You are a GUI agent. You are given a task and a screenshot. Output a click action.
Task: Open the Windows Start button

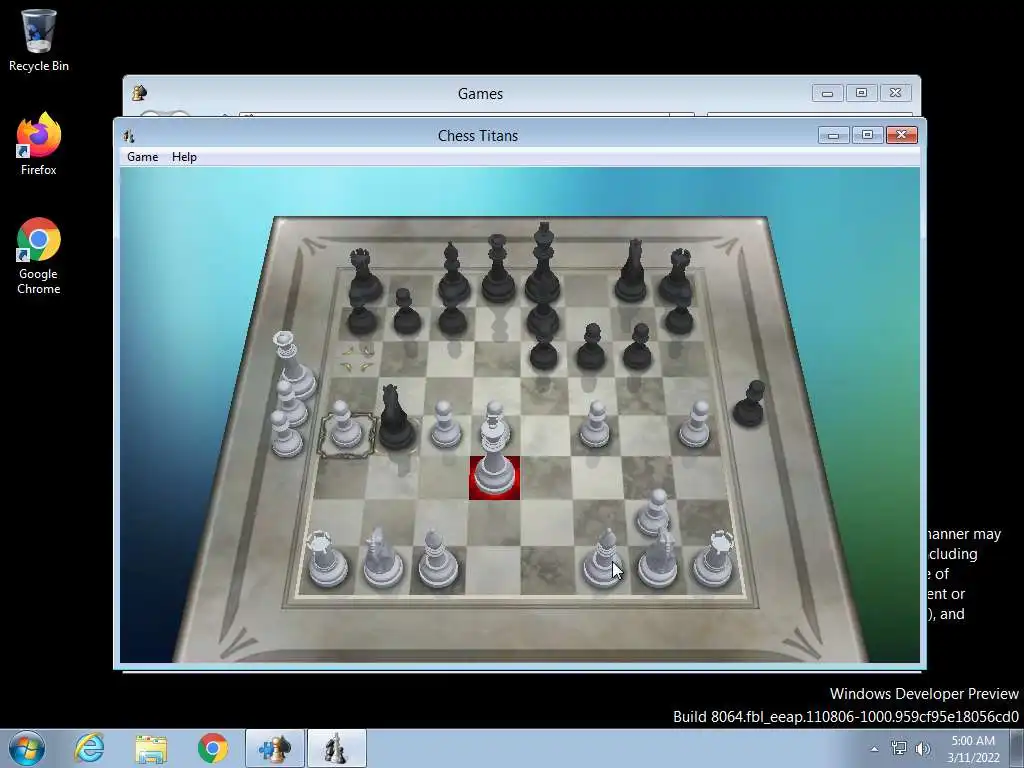[27, 748]
